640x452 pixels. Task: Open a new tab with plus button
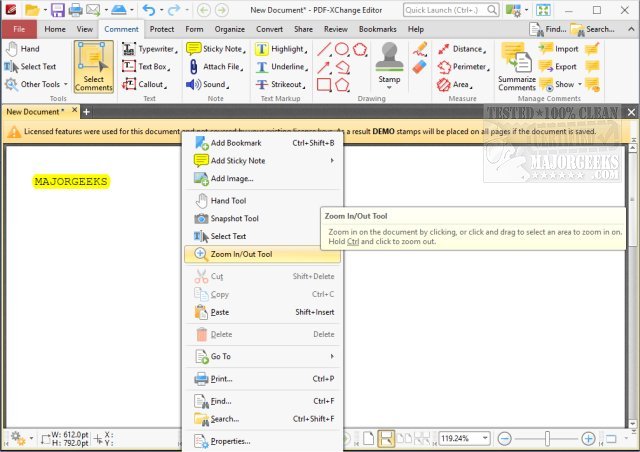87,112
